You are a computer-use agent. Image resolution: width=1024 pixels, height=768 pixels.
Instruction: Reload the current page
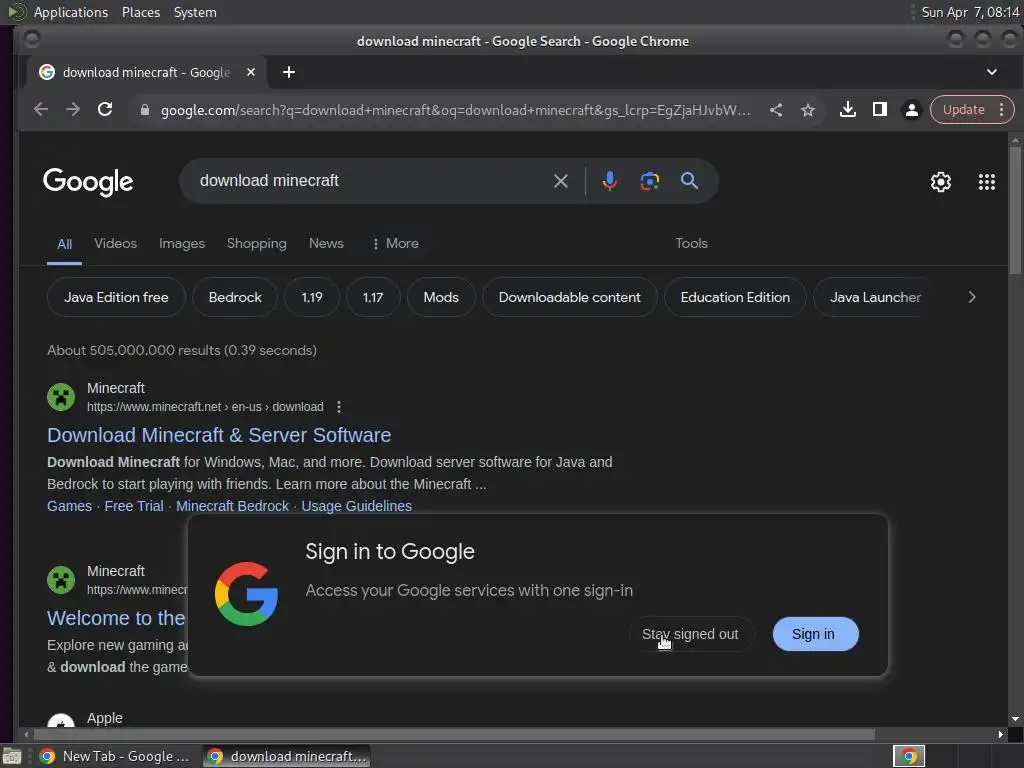[x=104, y=110]
